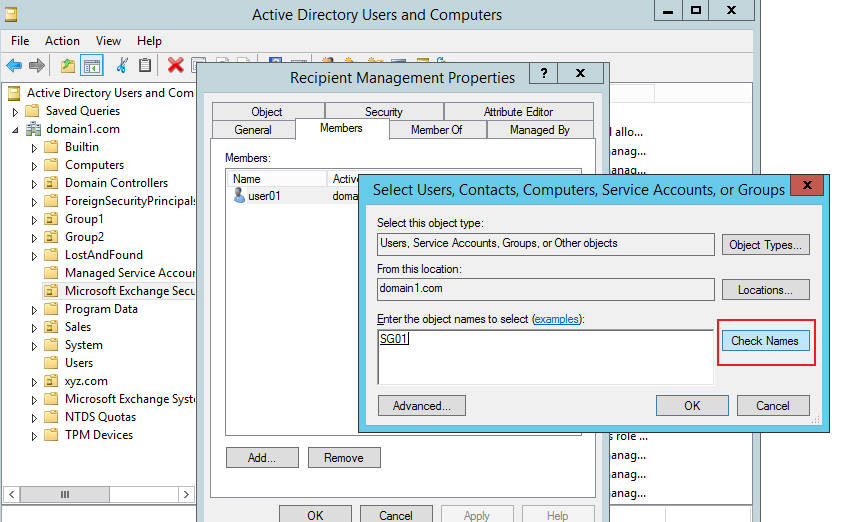
Task: Click Cancel in the Select Users dialog
Action: click(773, 406)
